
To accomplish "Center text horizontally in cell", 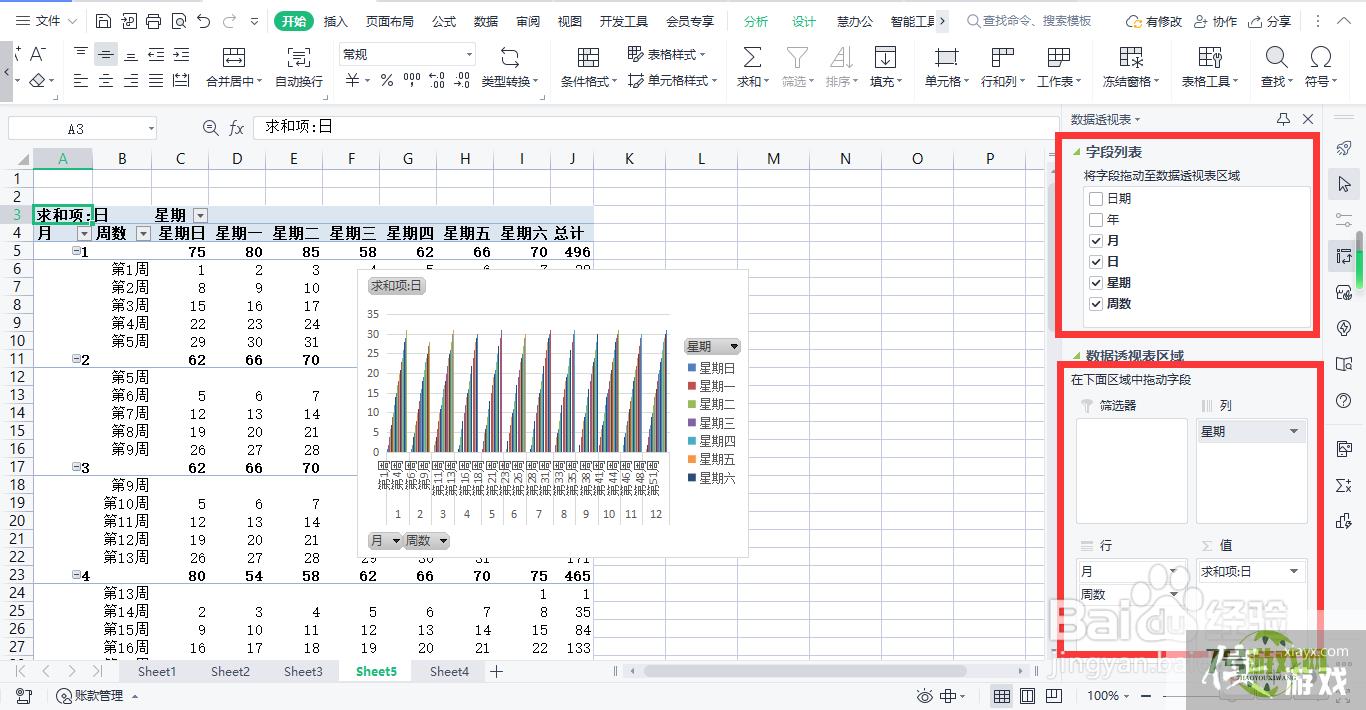I will coord(106,81).
